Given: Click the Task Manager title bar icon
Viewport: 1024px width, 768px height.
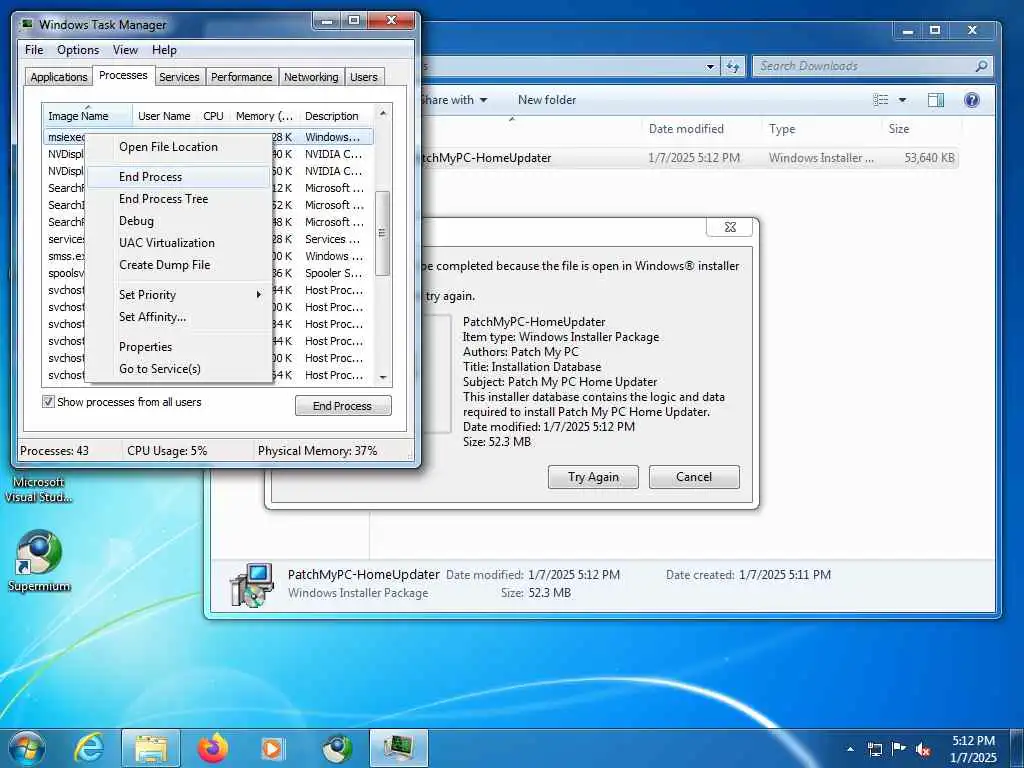Looking at the screenshot, I should click(27, 24).
